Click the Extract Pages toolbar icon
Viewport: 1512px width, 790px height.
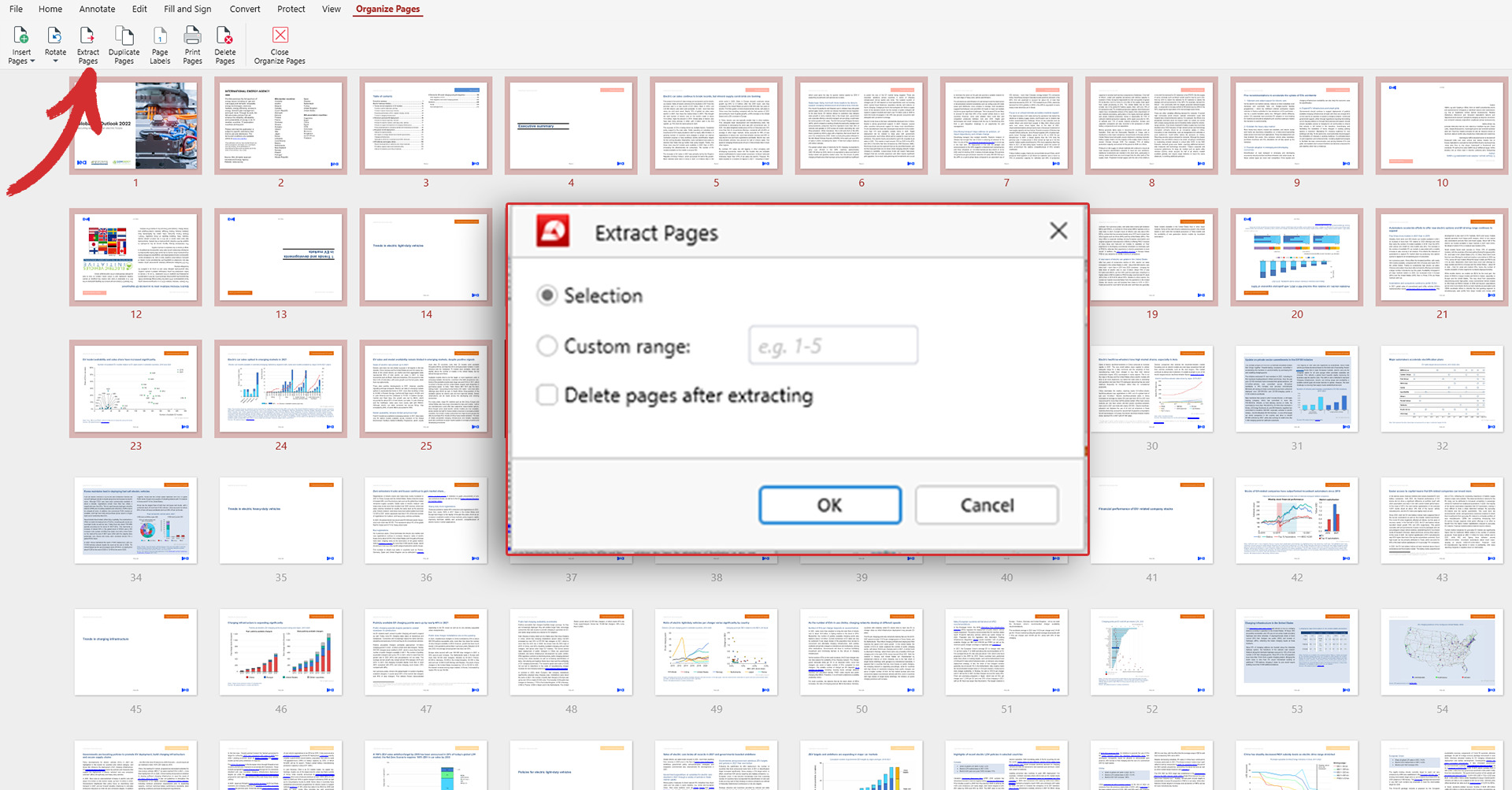pyautogui.click(x=87, y=36)
